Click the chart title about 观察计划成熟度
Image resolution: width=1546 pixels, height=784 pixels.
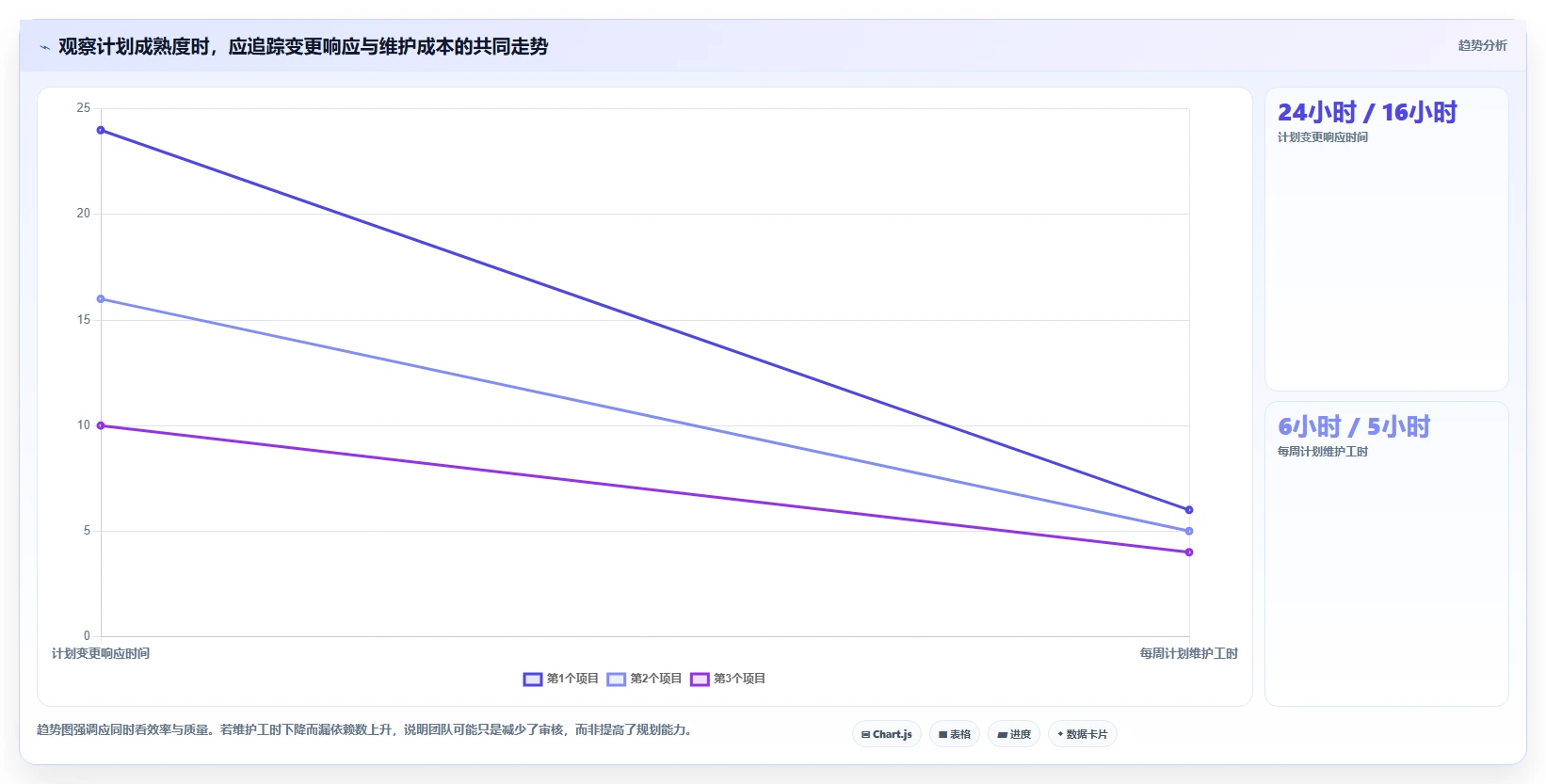(303, 47)
